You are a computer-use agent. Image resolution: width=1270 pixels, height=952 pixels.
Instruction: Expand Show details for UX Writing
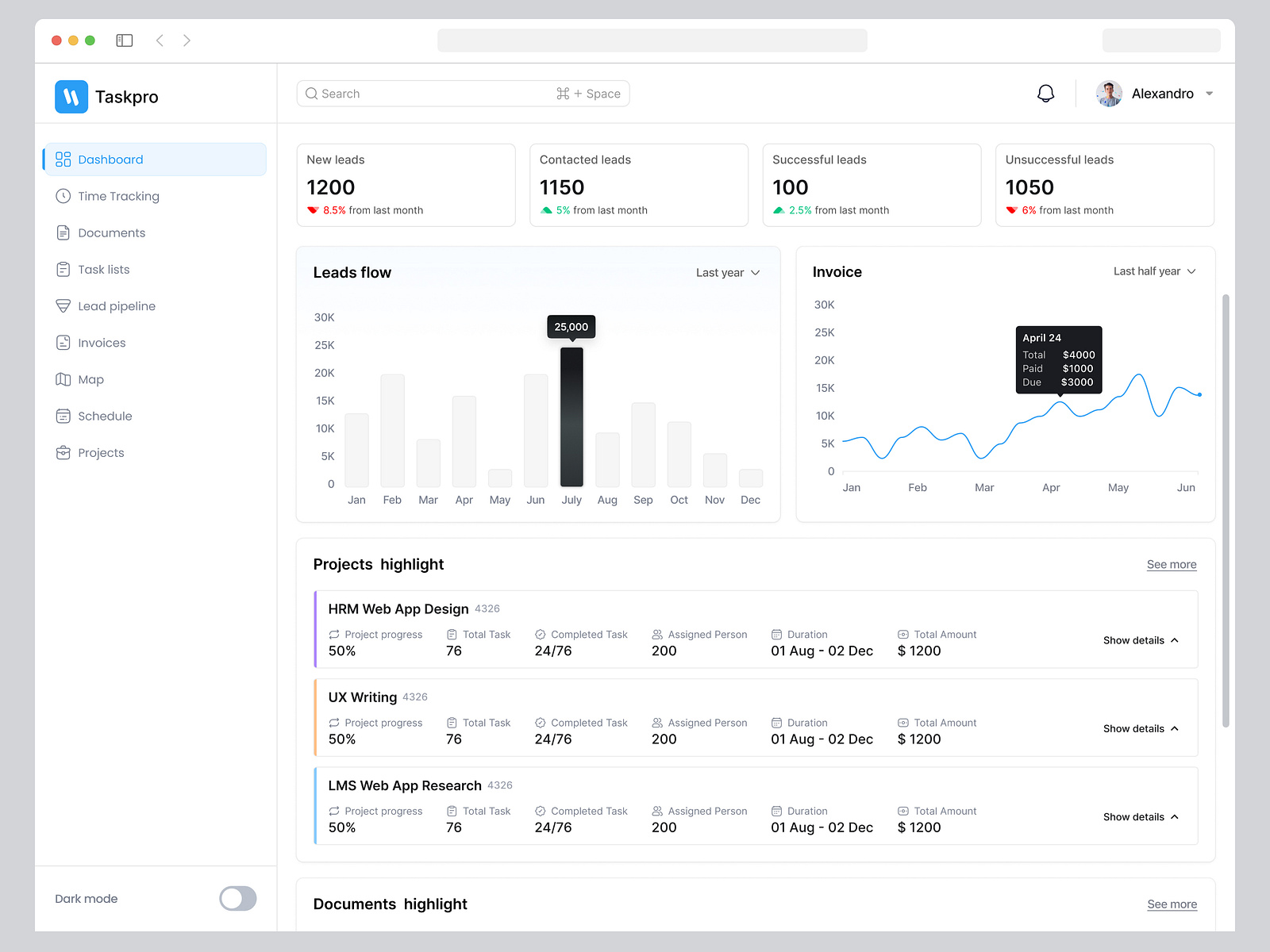tap(1141, 728)
